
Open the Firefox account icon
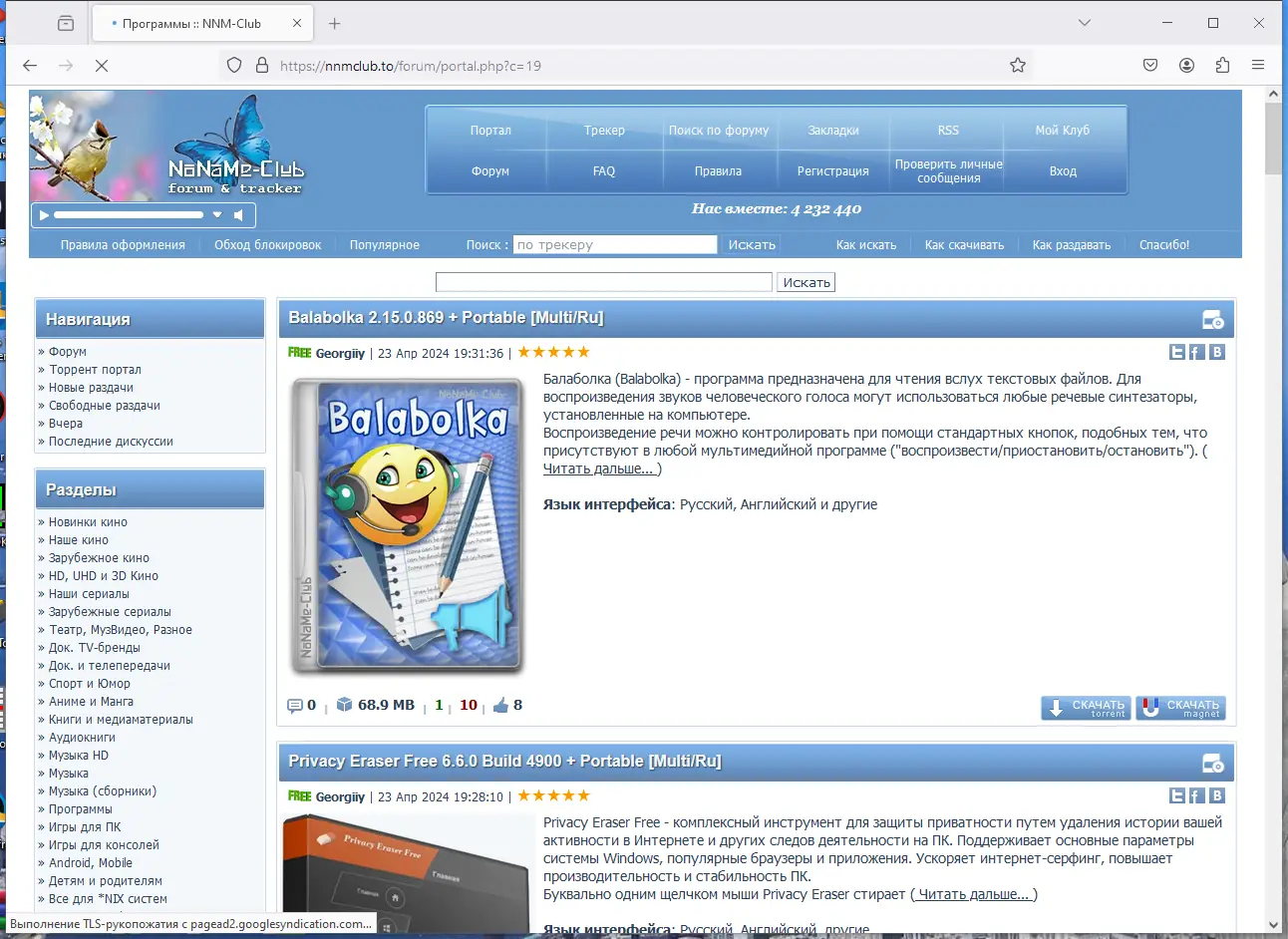pos(1186,65)
